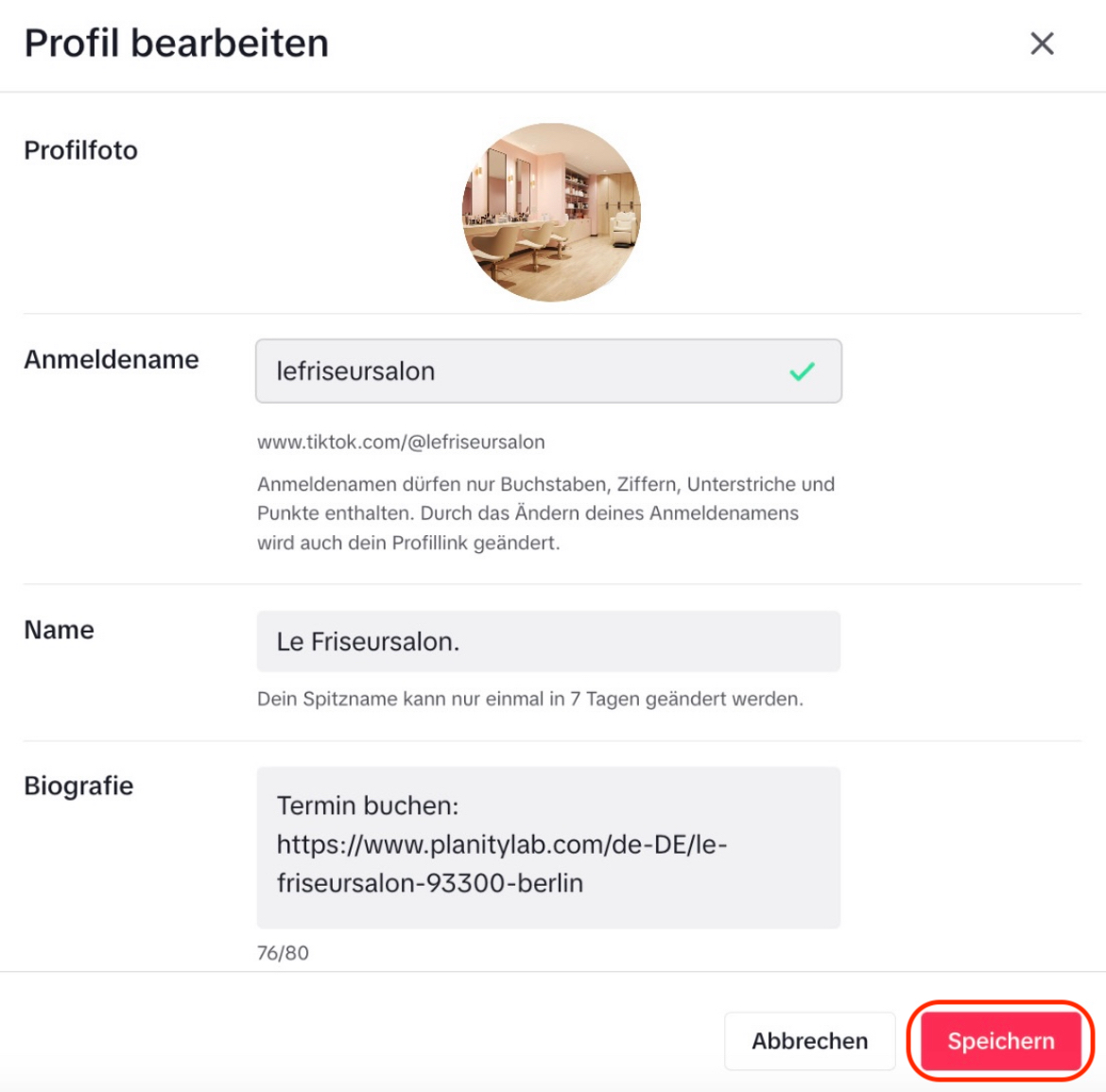Select the Profilfoto label
This screenshot has width=1106, height=1092.
pos(81,150)
